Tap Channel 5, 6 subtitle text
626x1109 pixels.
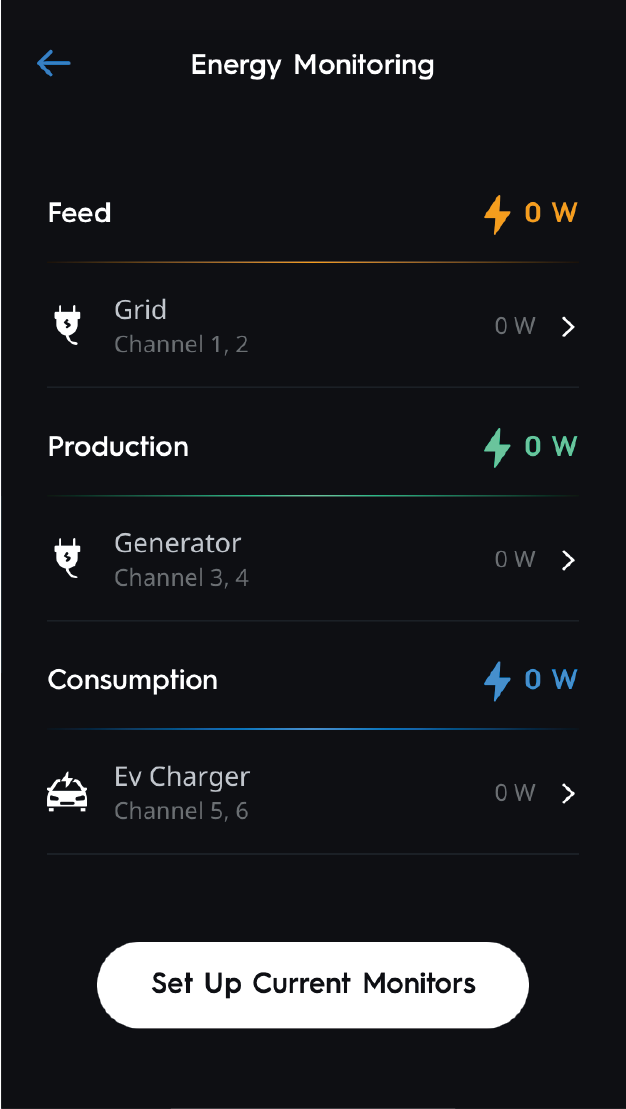pyautogui.click(x=181, y=811)
